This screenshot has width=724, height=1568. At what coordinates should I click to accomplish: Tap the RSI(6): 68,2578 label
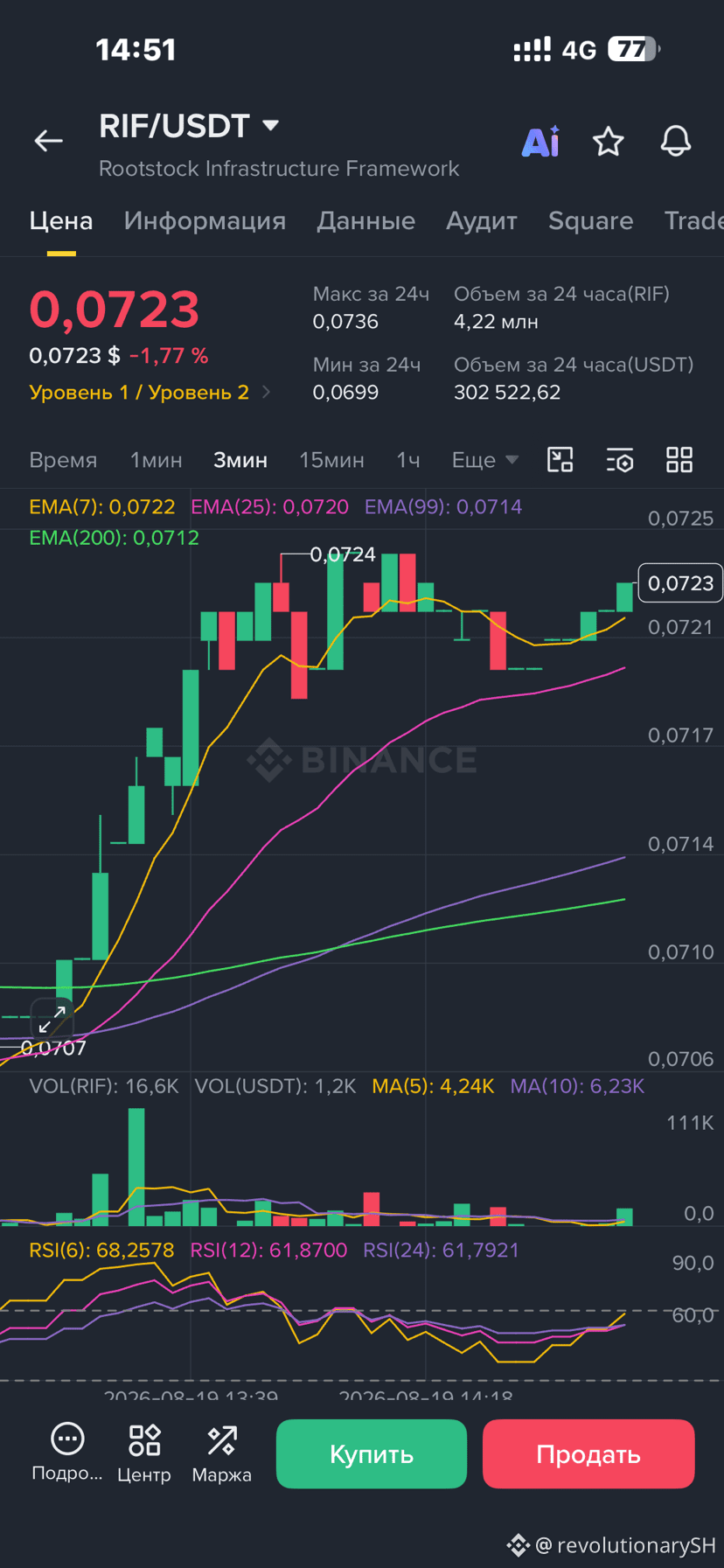point(101,1251)
